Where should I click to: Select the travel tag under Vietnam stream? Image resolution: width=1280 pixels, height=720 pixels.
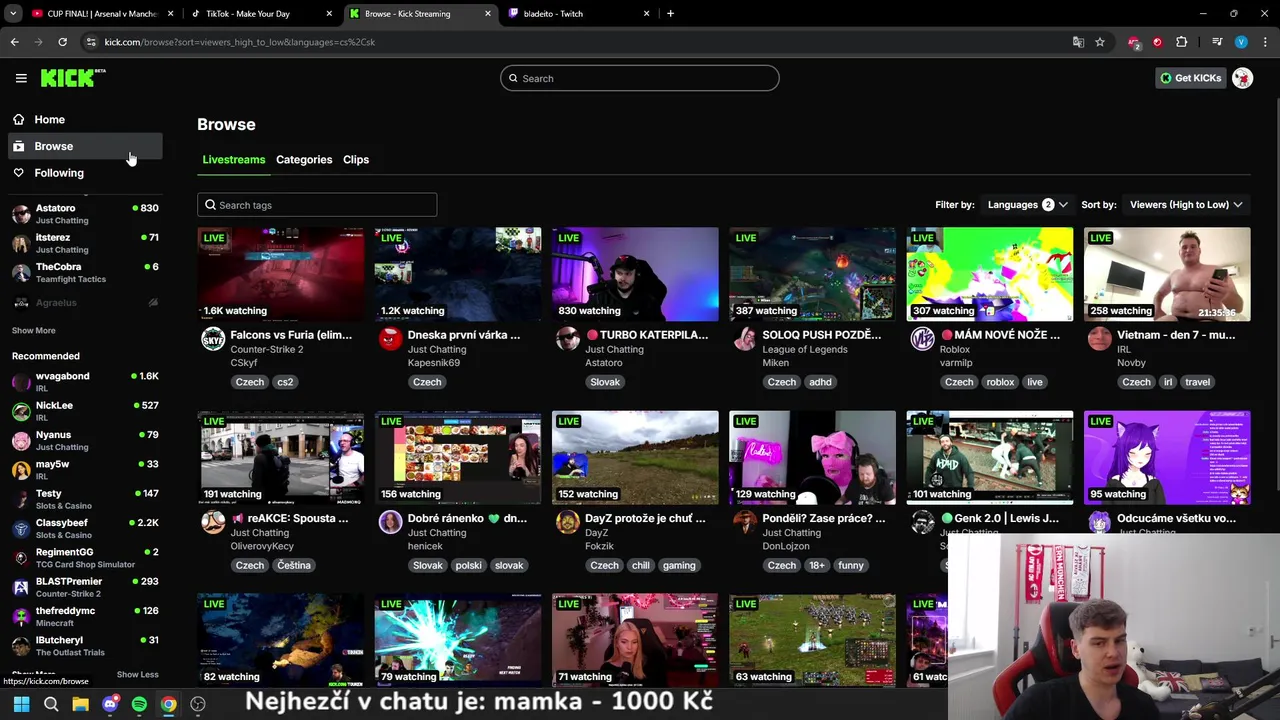pyautogui.click(x=1197, y=382)
